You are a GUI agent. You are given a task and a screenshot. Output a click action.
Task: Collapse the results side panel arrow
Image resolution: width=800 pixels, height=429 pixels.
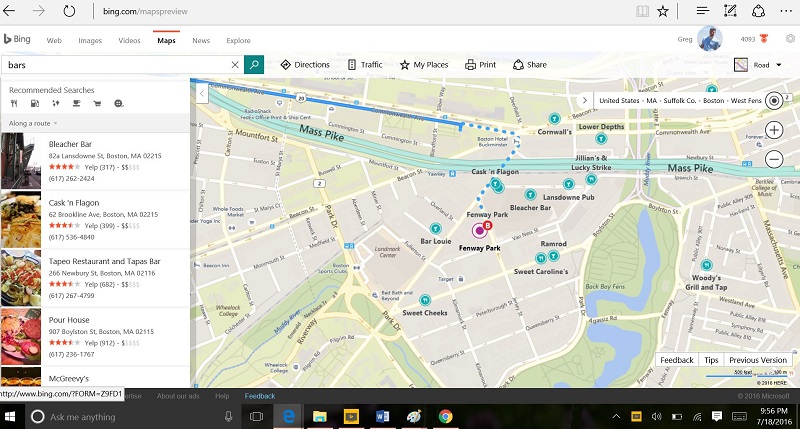pyautogui.click(x=202, y=93)
